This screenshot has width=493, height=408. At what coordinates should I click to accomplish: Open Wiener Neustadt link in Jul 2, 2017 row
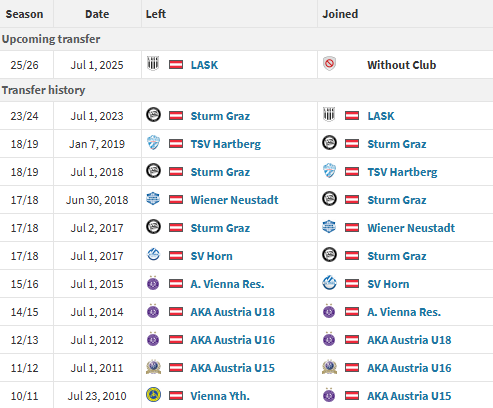[x=411, y=228]
